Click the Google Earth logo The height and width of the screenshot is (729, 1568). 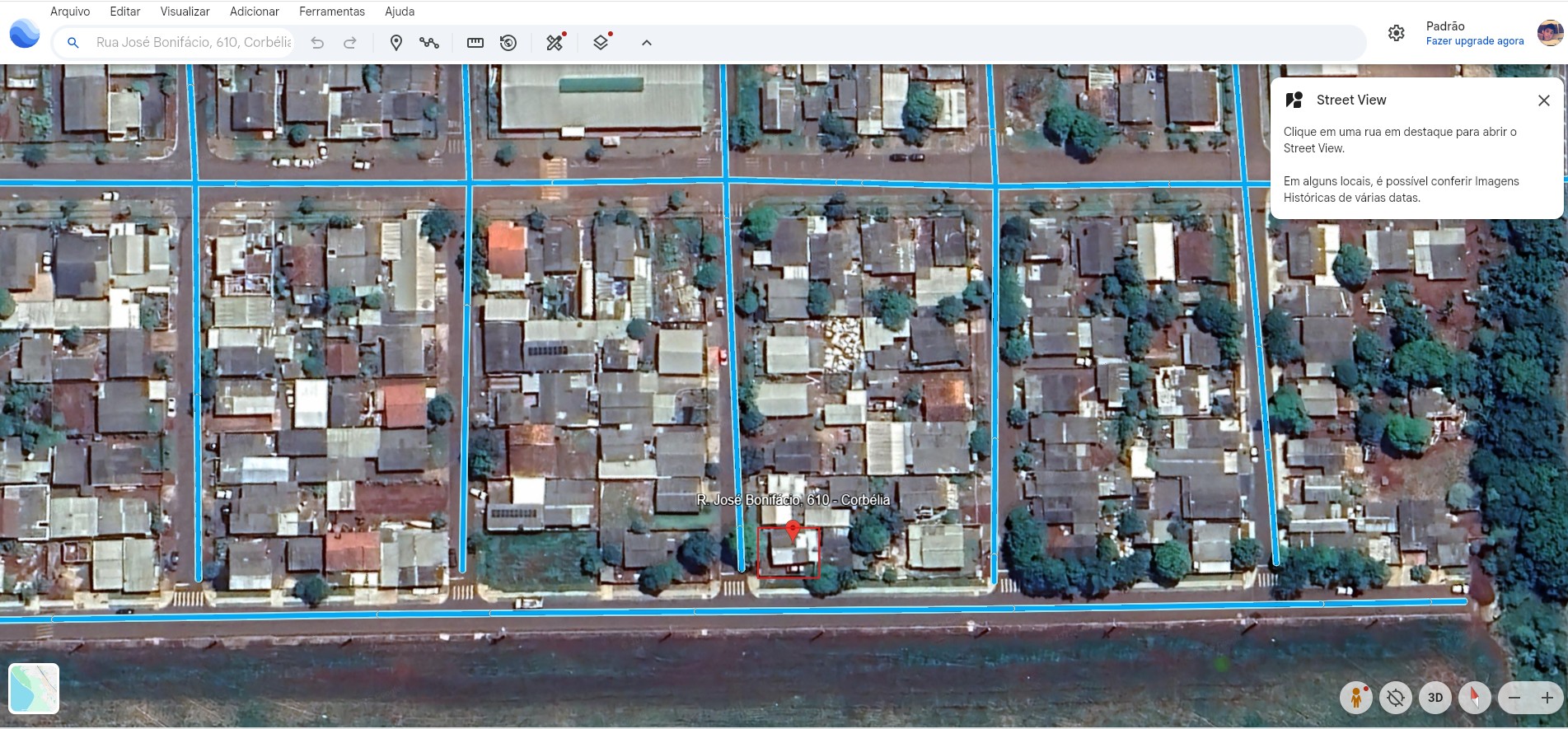[x=25, y=34]
